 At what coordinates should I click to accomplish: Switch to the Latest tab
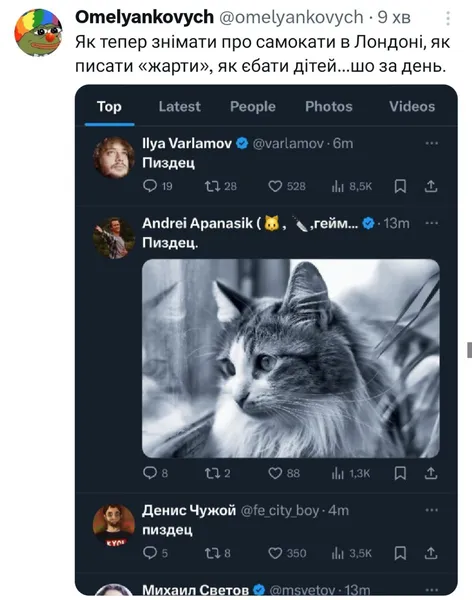tap(180, 106)
